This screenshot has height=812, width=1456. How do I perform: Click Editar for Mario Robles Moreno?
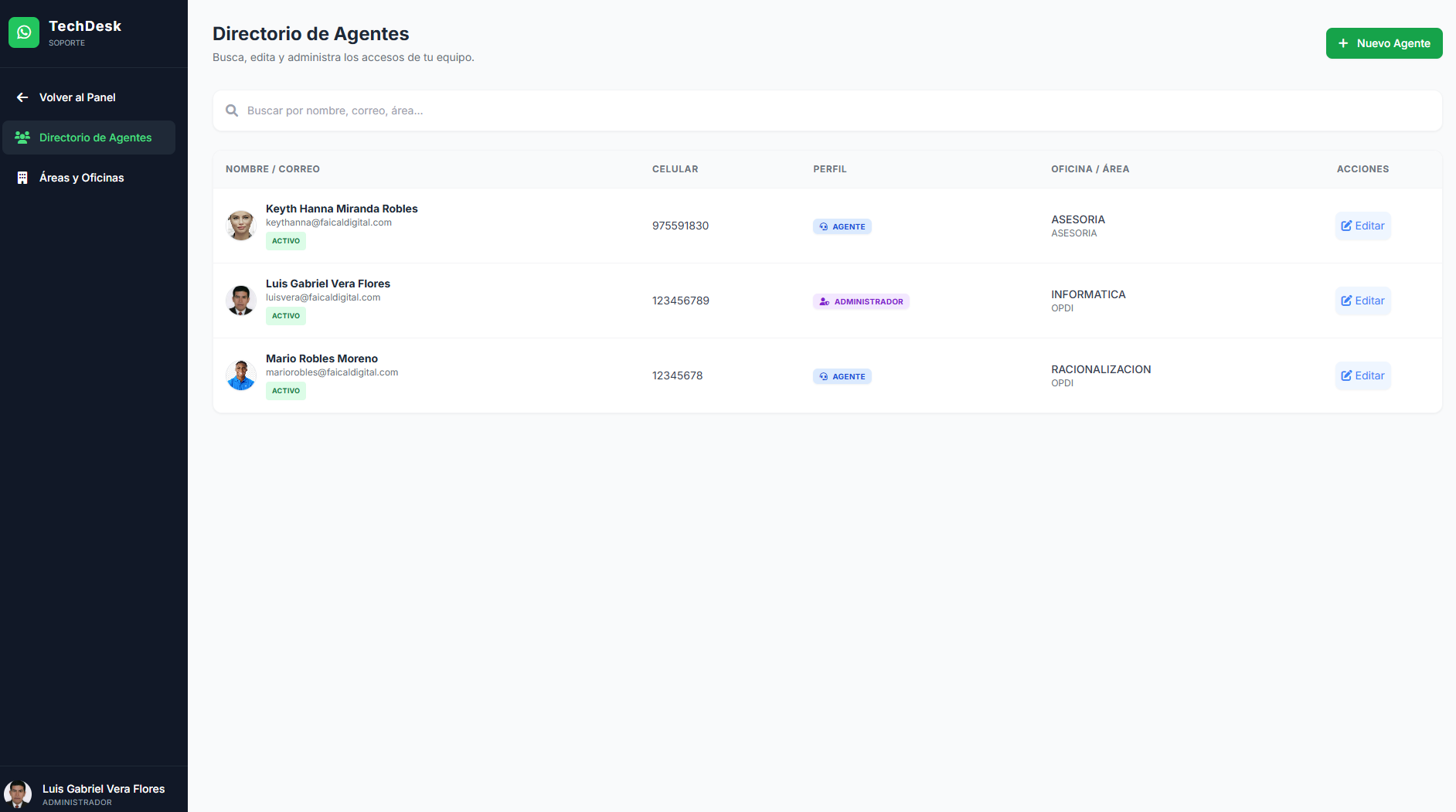[1362, 375]
